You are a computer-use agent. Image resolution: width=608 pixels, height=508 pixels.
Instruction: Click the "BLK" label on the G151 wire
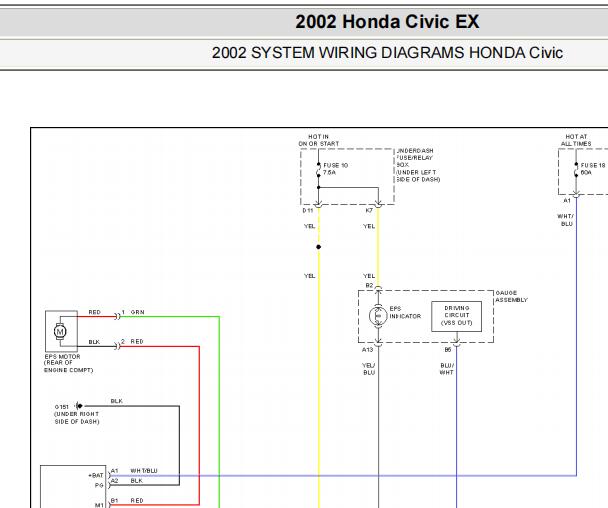116,401
